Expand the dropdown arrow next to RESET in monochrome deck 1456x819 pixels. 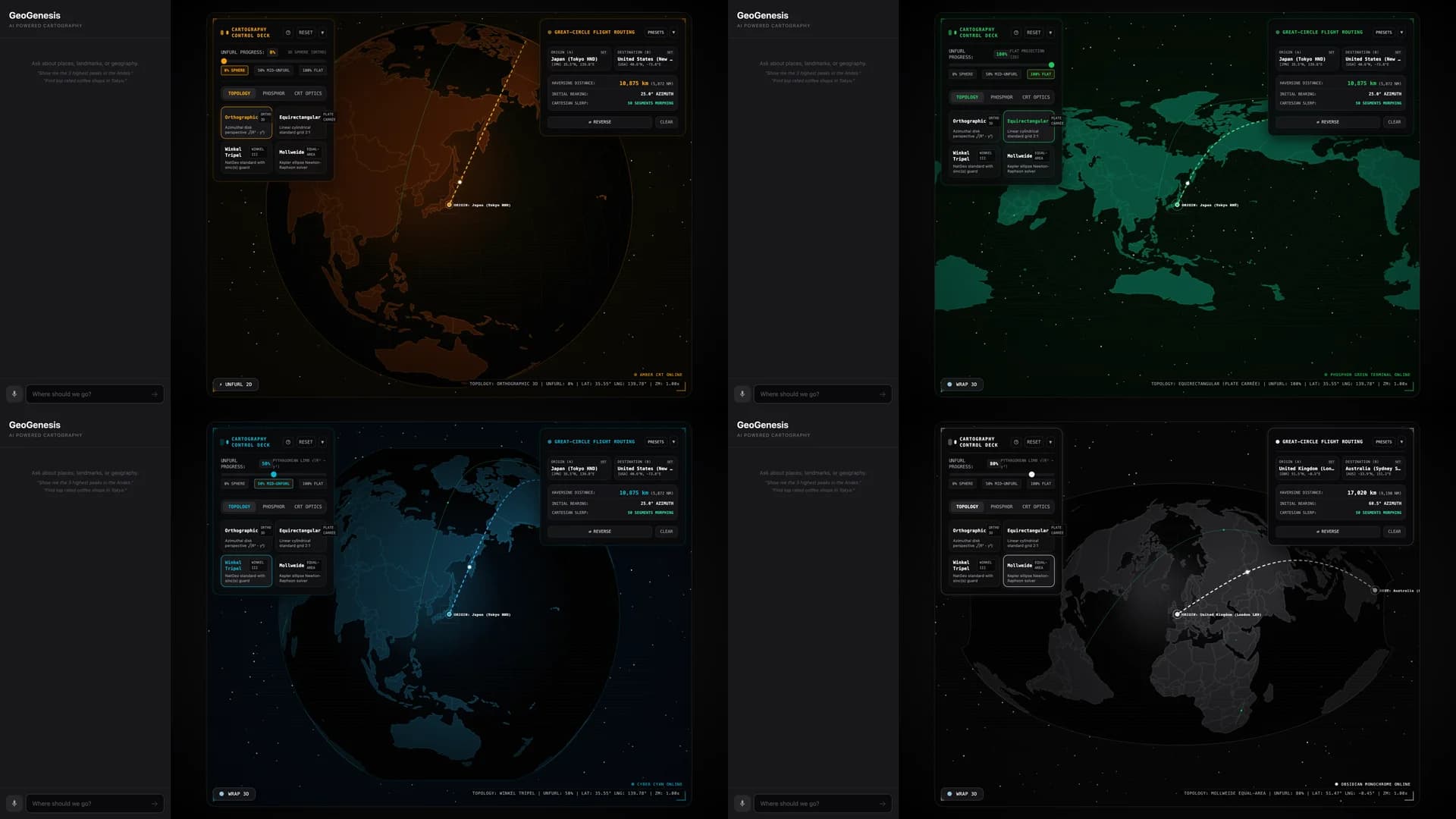click(1050, 442)
